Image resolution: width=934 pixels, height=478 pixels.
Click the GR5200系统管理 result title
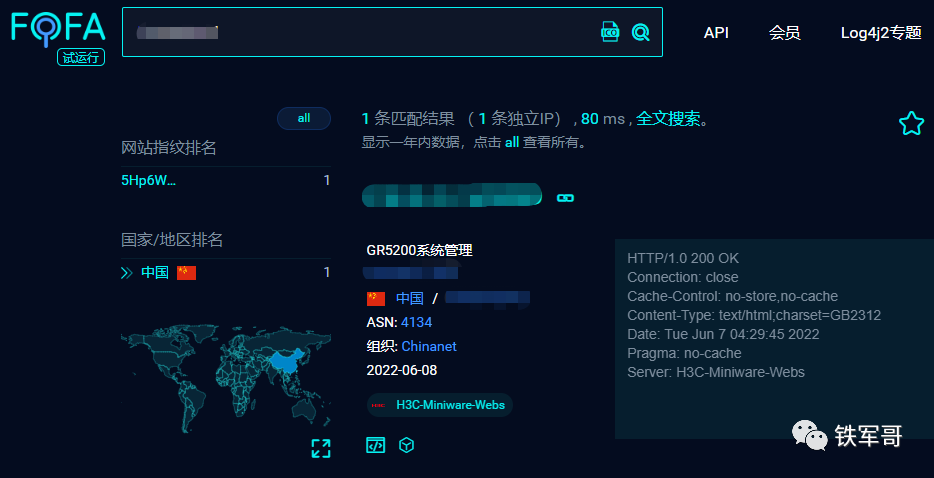click(x=419, y=250)
